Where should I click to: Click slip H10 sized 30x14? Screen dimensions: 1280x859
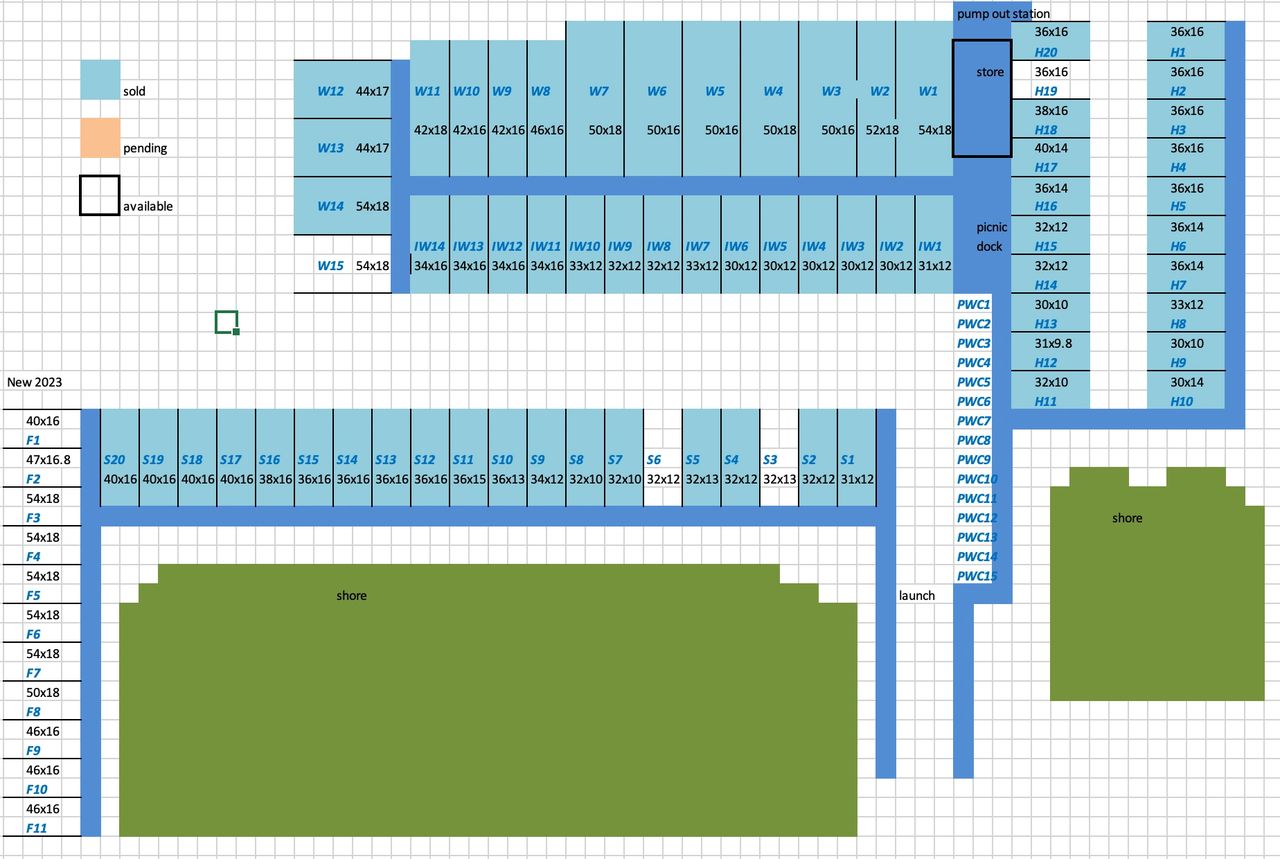click(x=1183, y=392)
